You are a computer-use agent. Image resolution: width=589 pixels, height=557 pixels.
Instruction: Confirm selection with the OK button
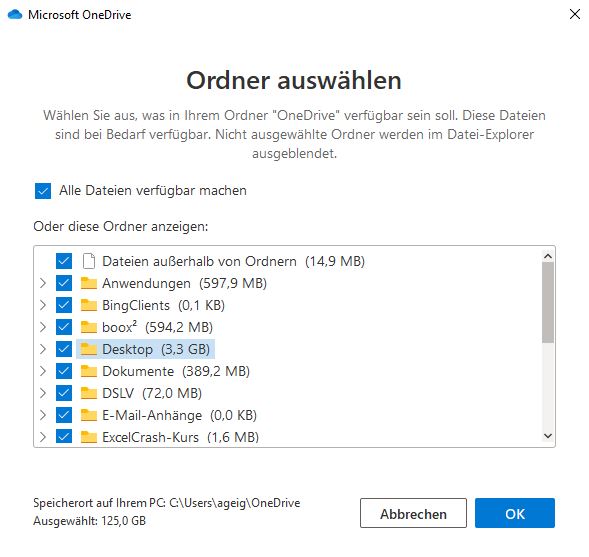[x=515, y=513]
